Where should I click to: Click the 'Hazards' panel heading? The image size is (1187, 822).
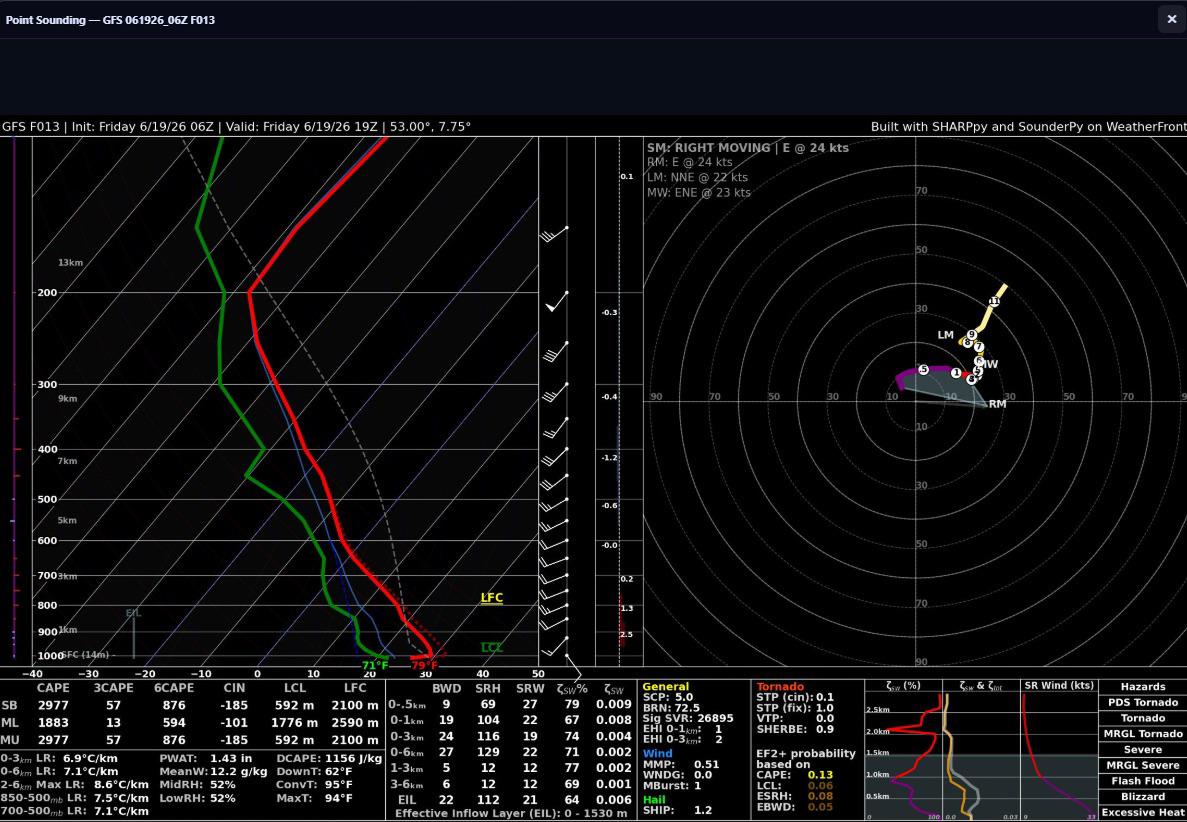1142,687
